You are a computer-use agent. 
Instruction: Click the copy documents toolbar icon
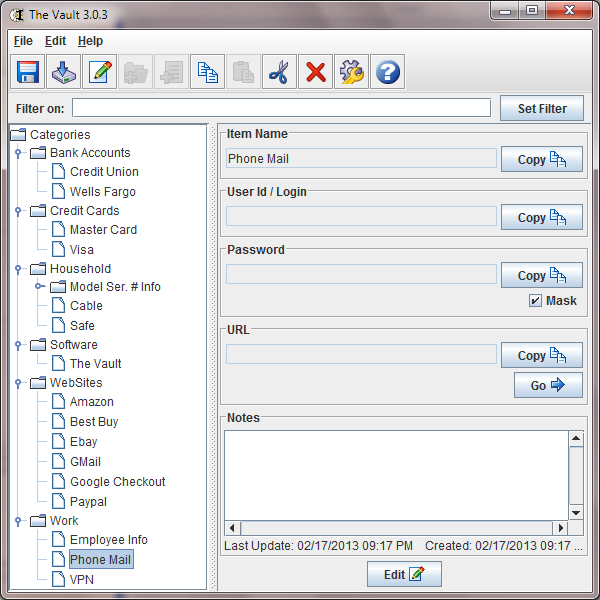click(207, 72)
